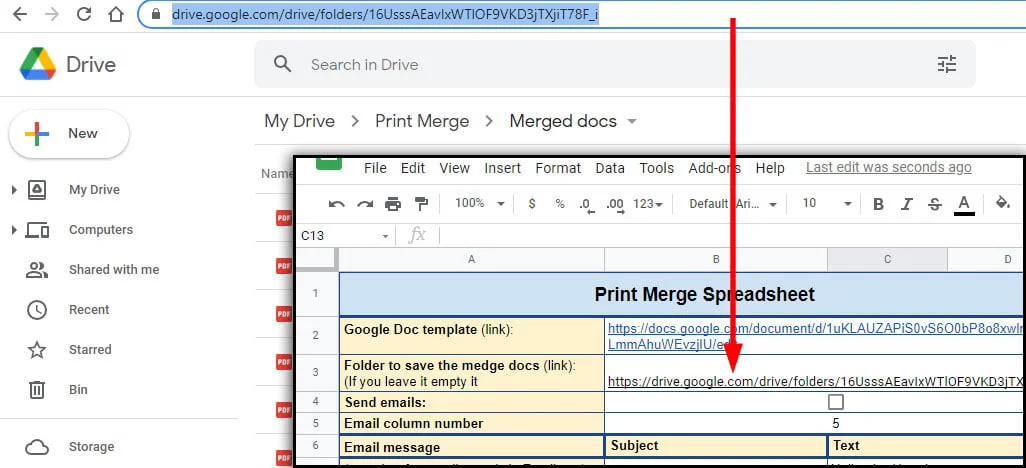
Task: Open the font family dropdown
Action: pyautogui.click(x=733, y=204)
